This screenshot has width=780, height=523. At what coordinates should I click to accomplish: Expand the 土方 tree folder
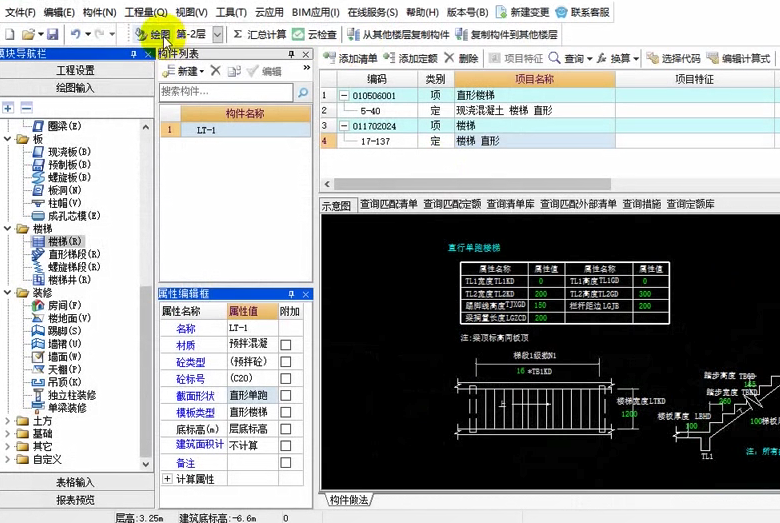point(8,421)
